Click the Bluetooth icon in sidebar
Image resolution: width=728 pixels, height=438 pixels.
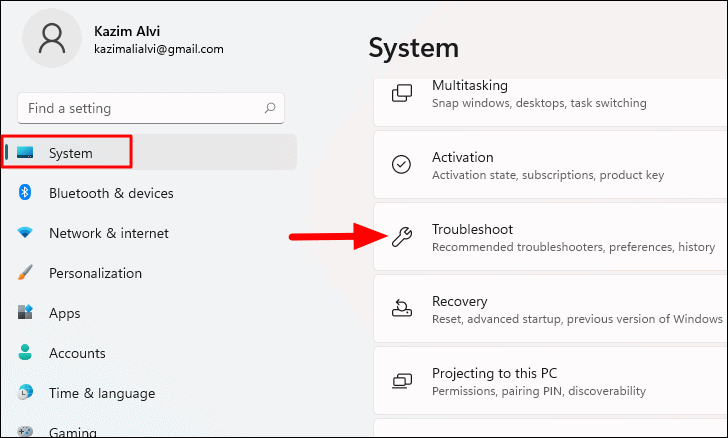[x=25, y=192]
